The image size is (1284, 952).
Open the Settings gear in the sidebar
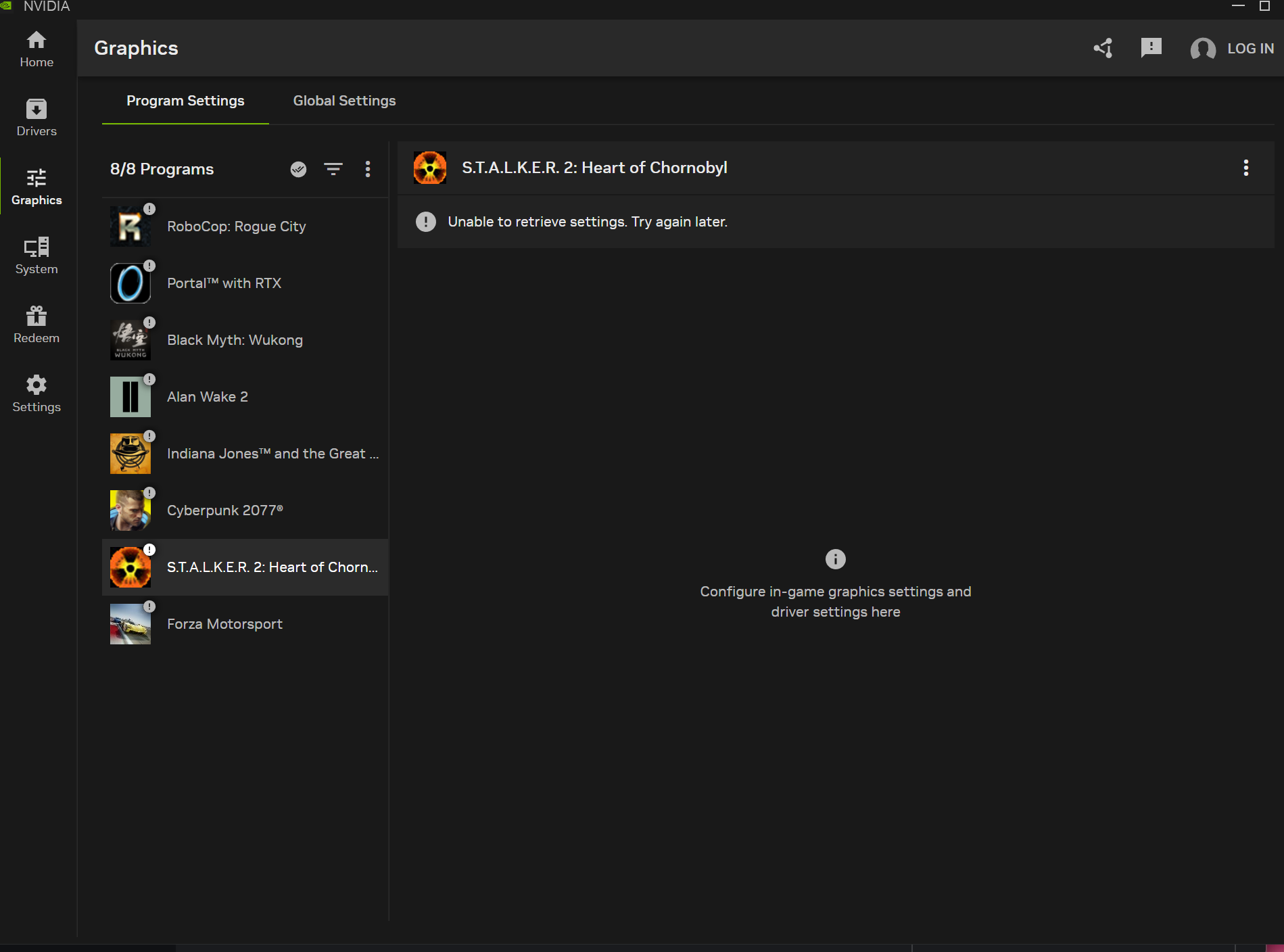point(37,394)
